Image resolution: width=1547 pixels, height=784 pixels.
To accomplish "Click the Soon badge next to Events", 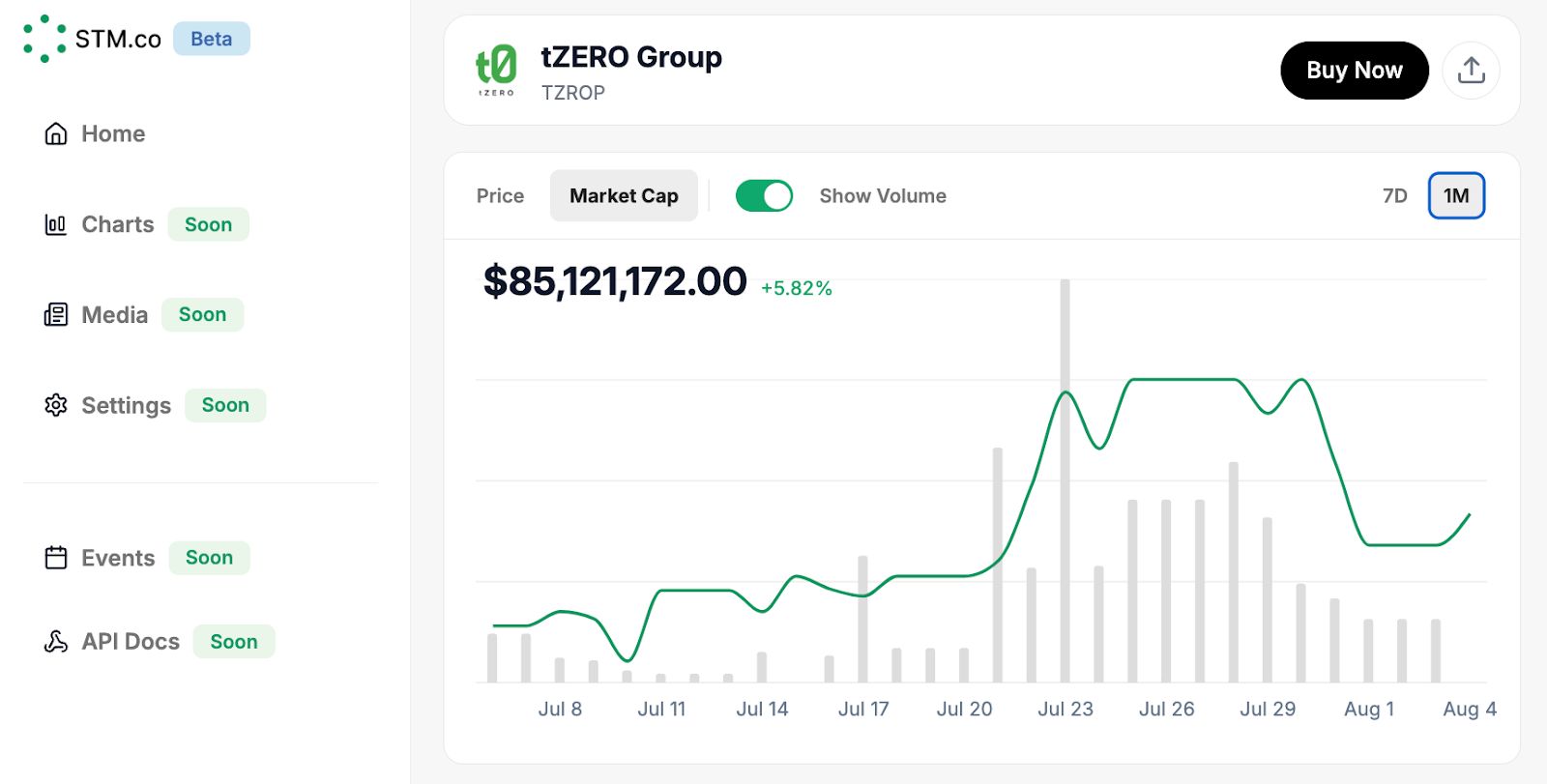I will pos(210,558).
